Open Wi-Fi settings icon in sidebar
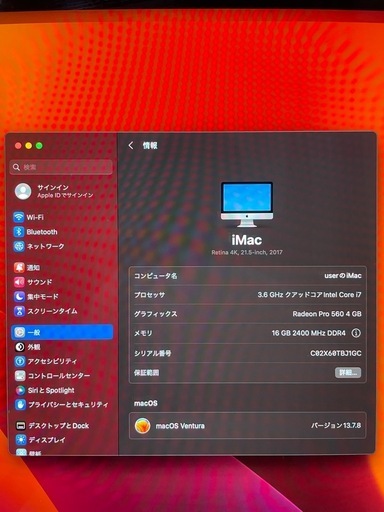Screen dimensions: 384x512 [19, 217]
